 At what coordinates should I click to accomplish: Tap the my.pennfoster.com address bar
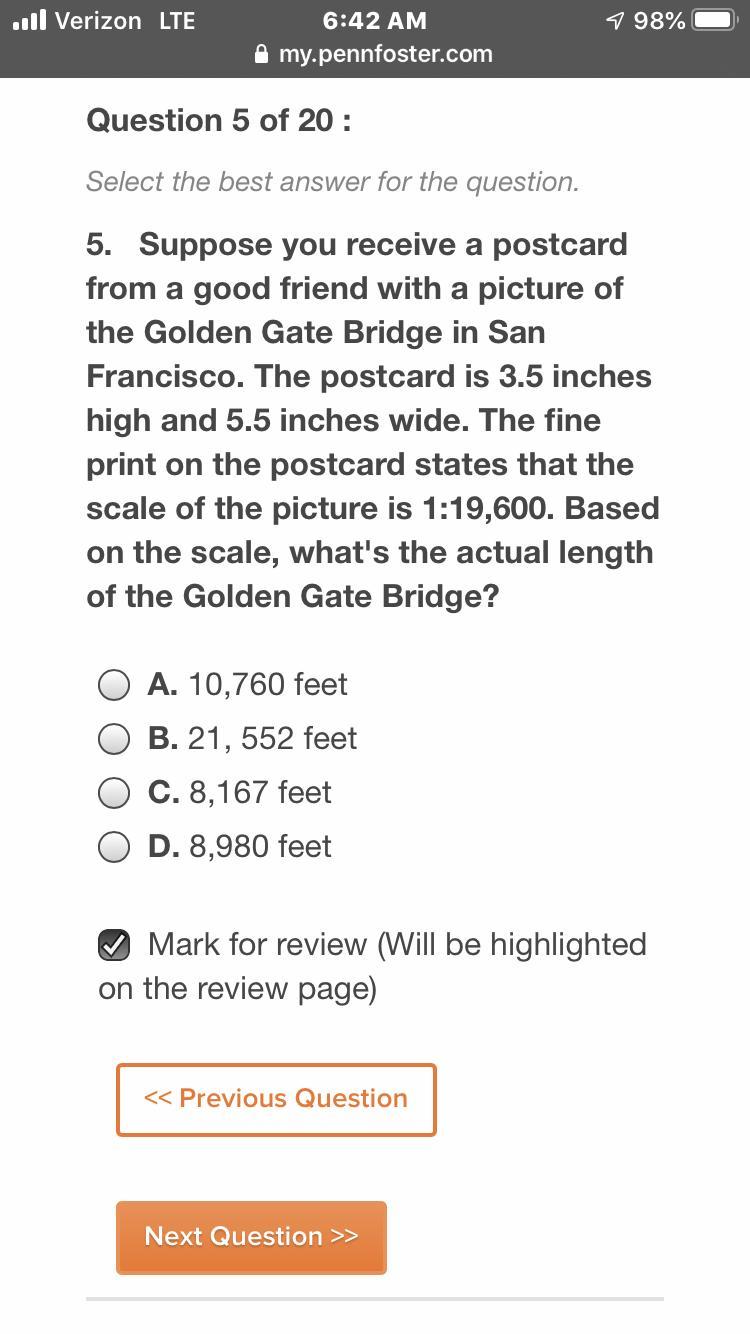[374, 54]
